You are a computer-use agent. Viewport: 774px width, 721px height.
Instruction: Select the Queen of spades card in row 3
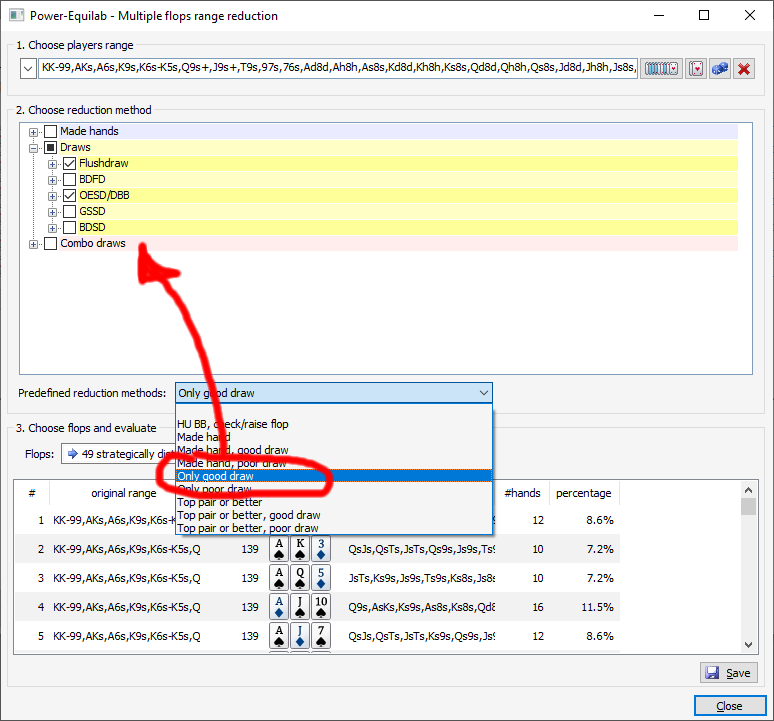point(300,578)
